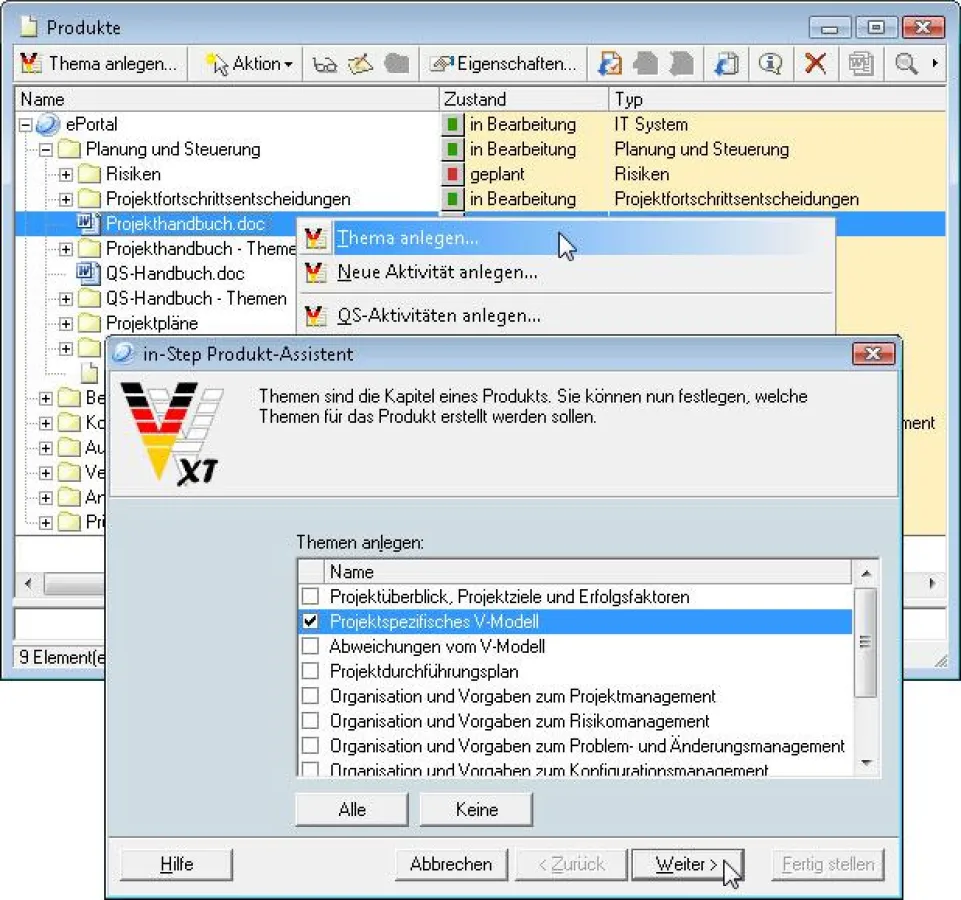Click the magnifier search icon in toolbar

(906, 64)
